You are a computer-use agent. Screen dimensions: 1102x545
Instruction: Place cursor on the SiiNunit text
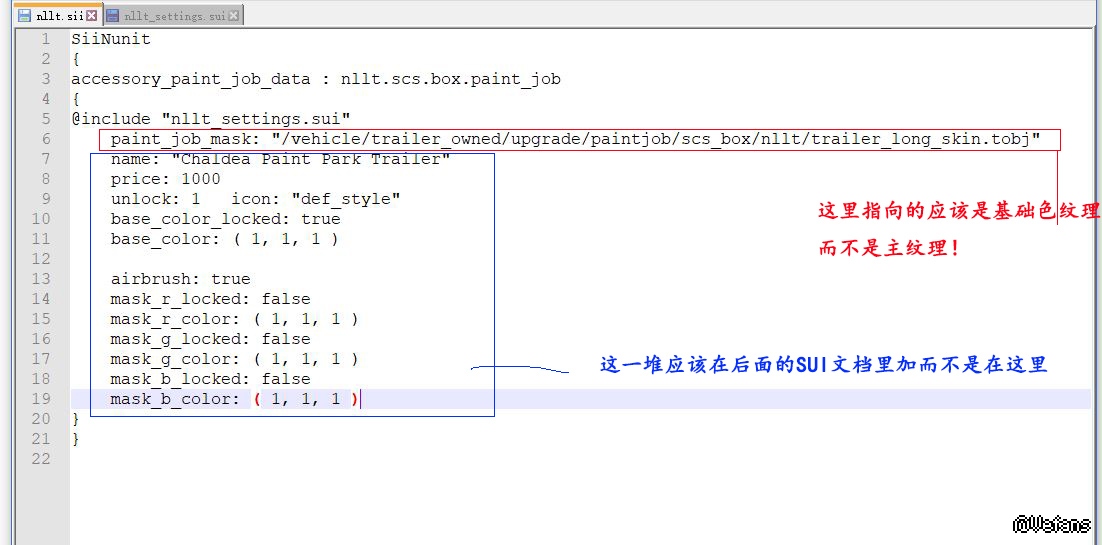click(x=111, y=39)
